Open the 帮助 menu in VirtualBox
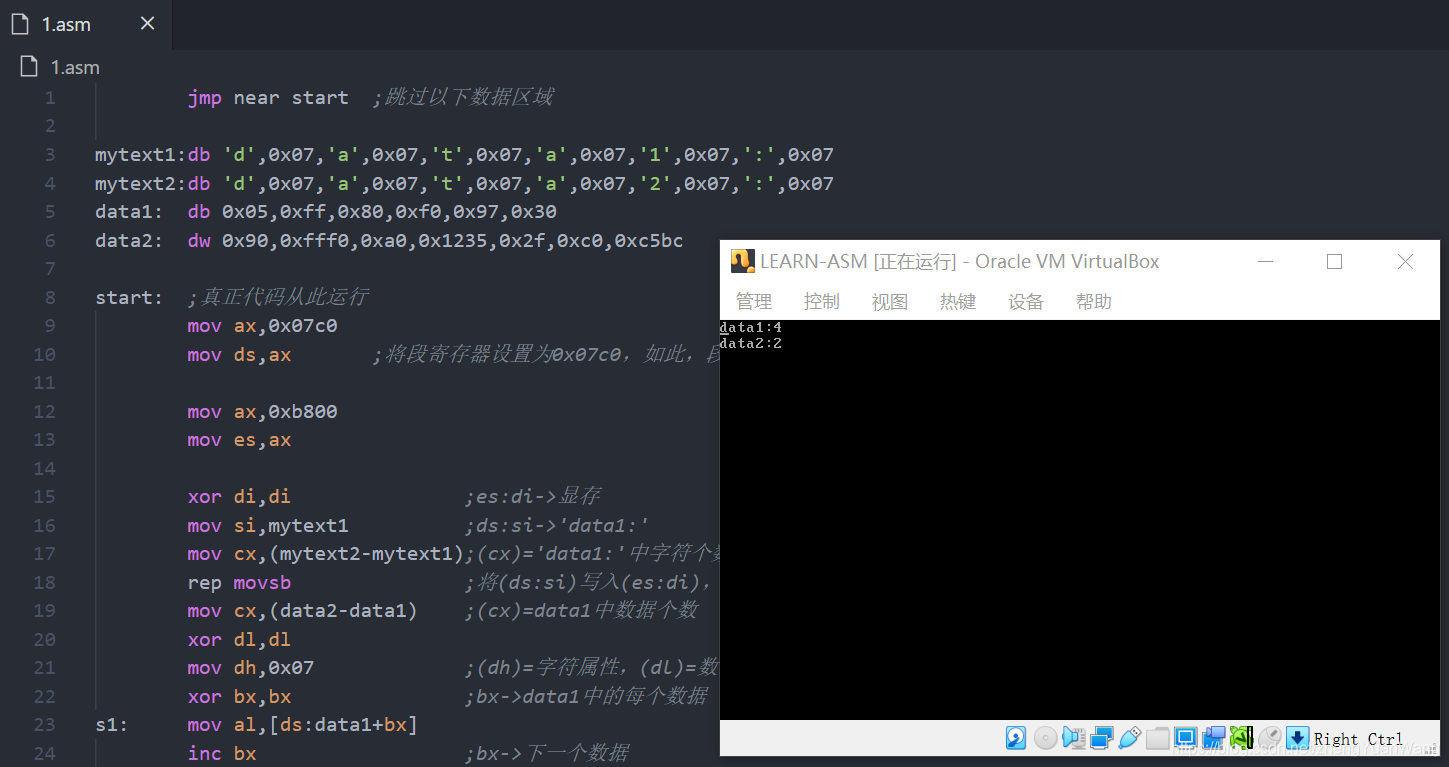The height and width of the screenshot is (767, 1449). [1094, 302]
